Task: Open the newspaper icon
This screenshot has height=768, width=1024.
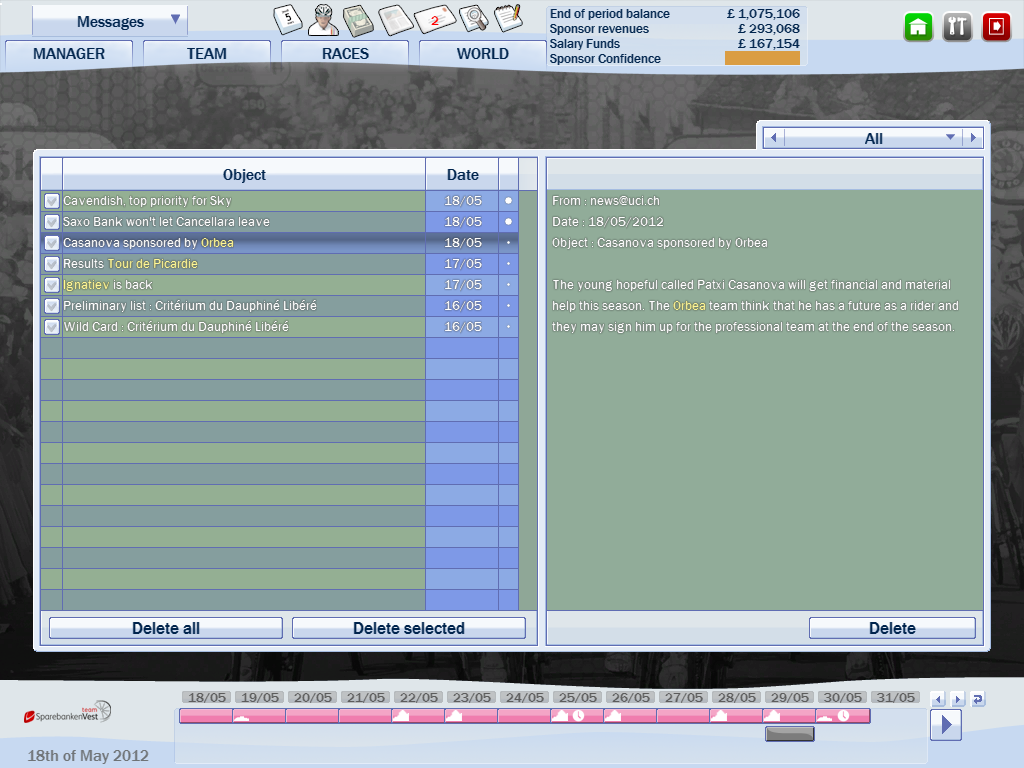Action: (x=396, y=19)
